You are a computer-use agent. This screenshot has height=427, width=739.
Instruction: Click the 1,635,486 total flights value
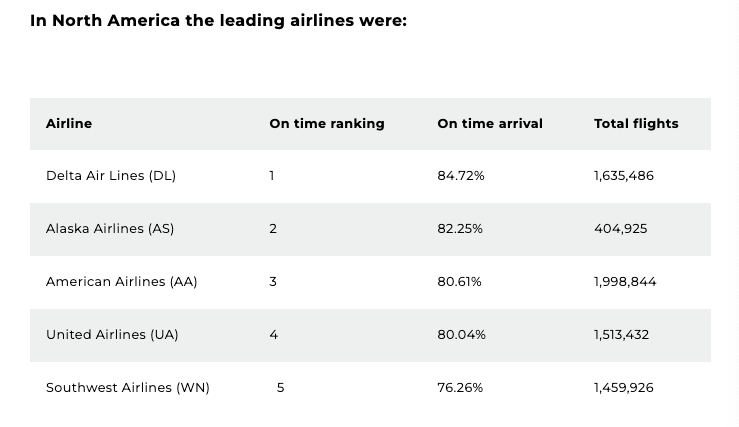tap(624, 176)
